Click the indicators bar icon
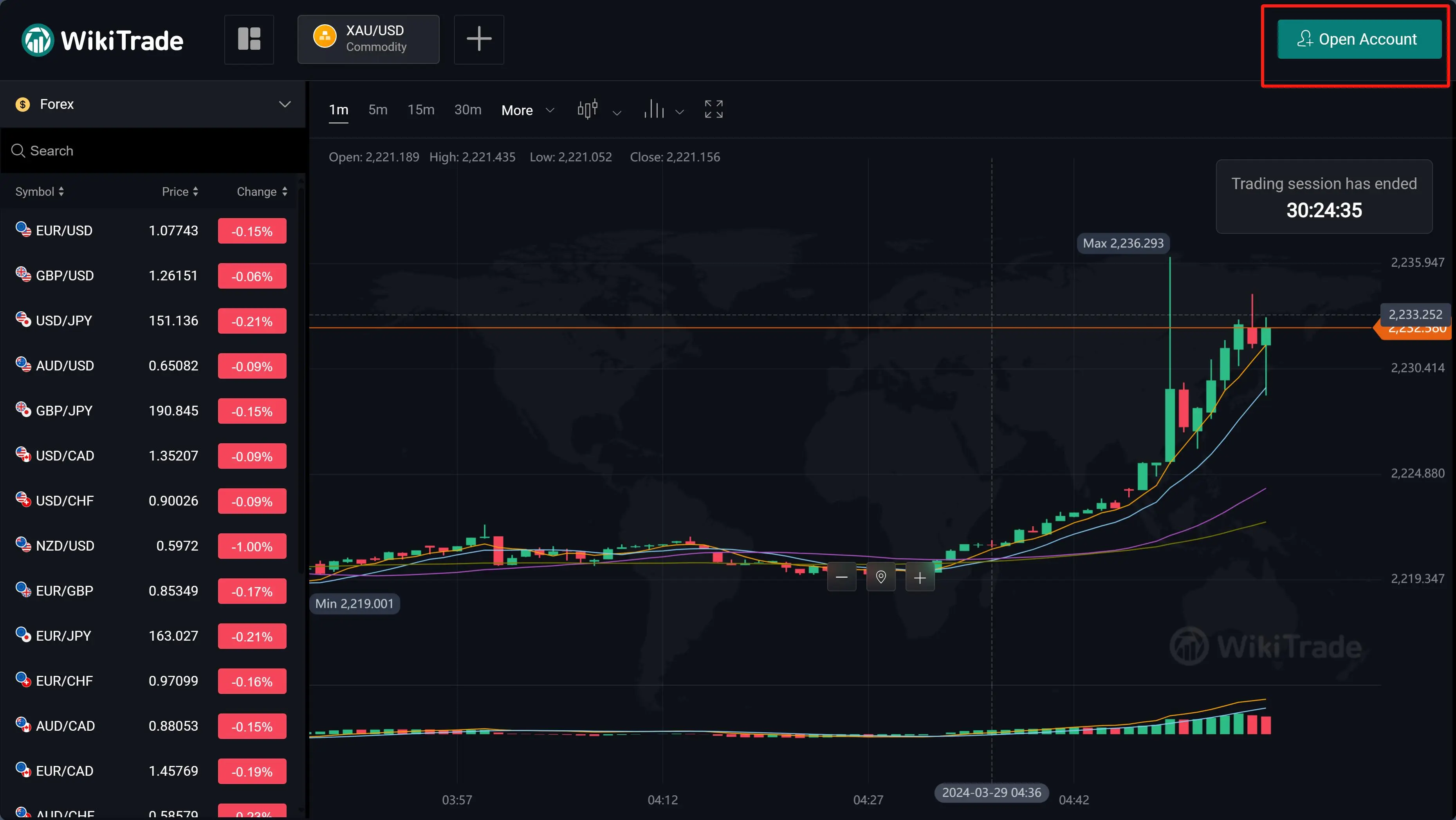Image resolution: width=1456 pixels, height=820 pixels. (654, 109)
